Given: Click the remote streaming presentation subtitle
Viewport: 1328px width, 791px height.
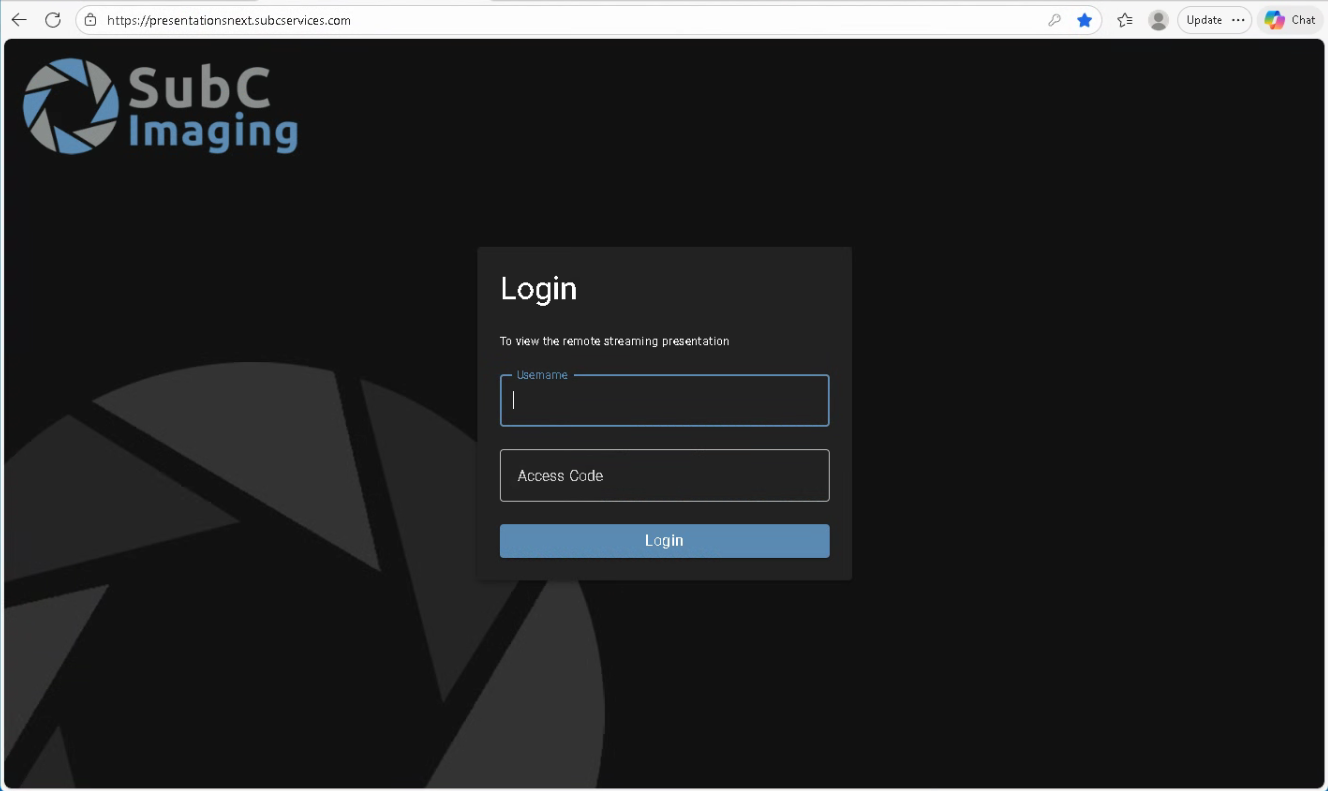Looking at the screenshot, I should [x=614, y=342].
